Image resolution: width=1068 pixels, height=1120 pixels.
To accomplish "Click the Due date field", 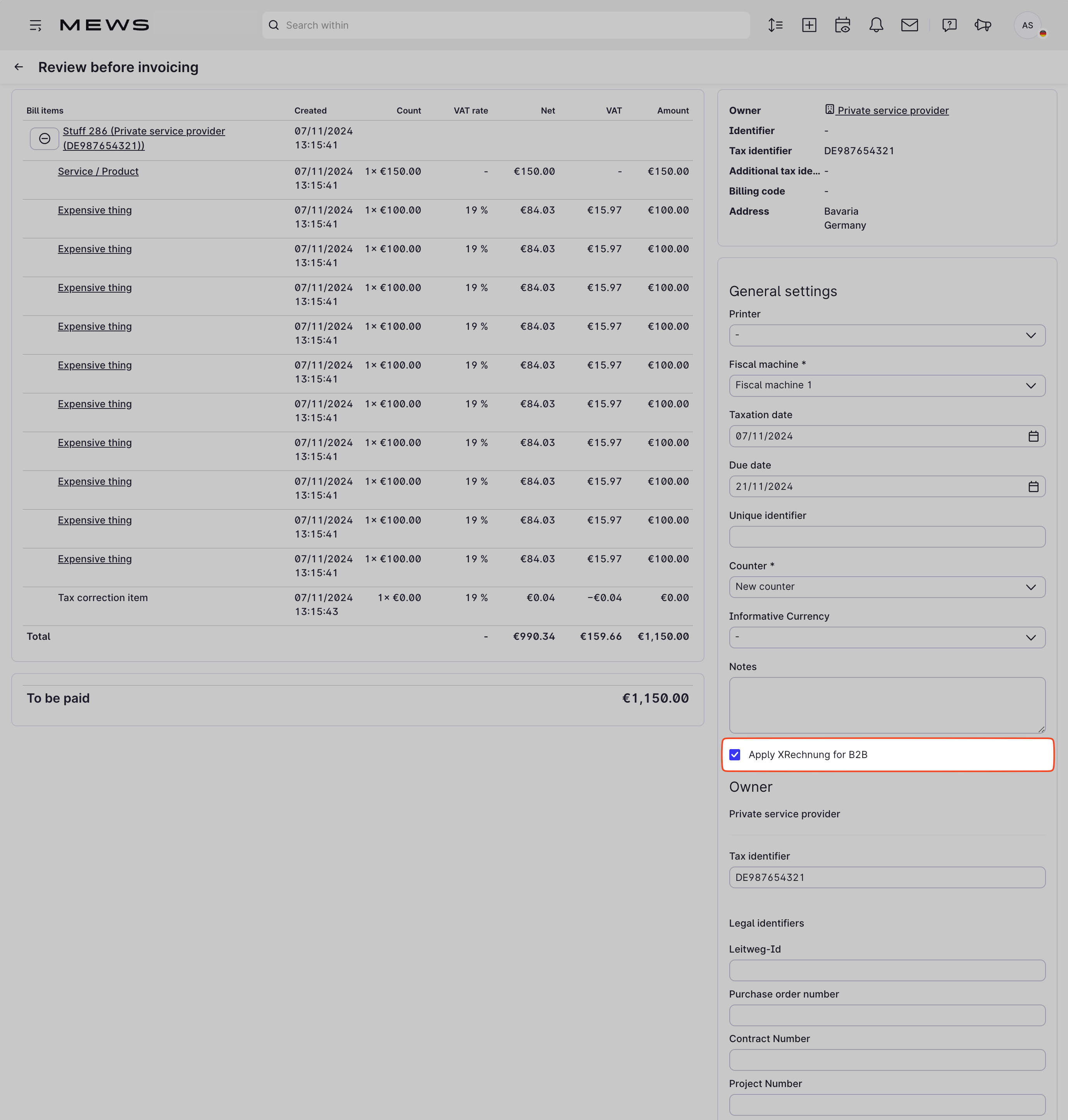I will tap(887, 487).
